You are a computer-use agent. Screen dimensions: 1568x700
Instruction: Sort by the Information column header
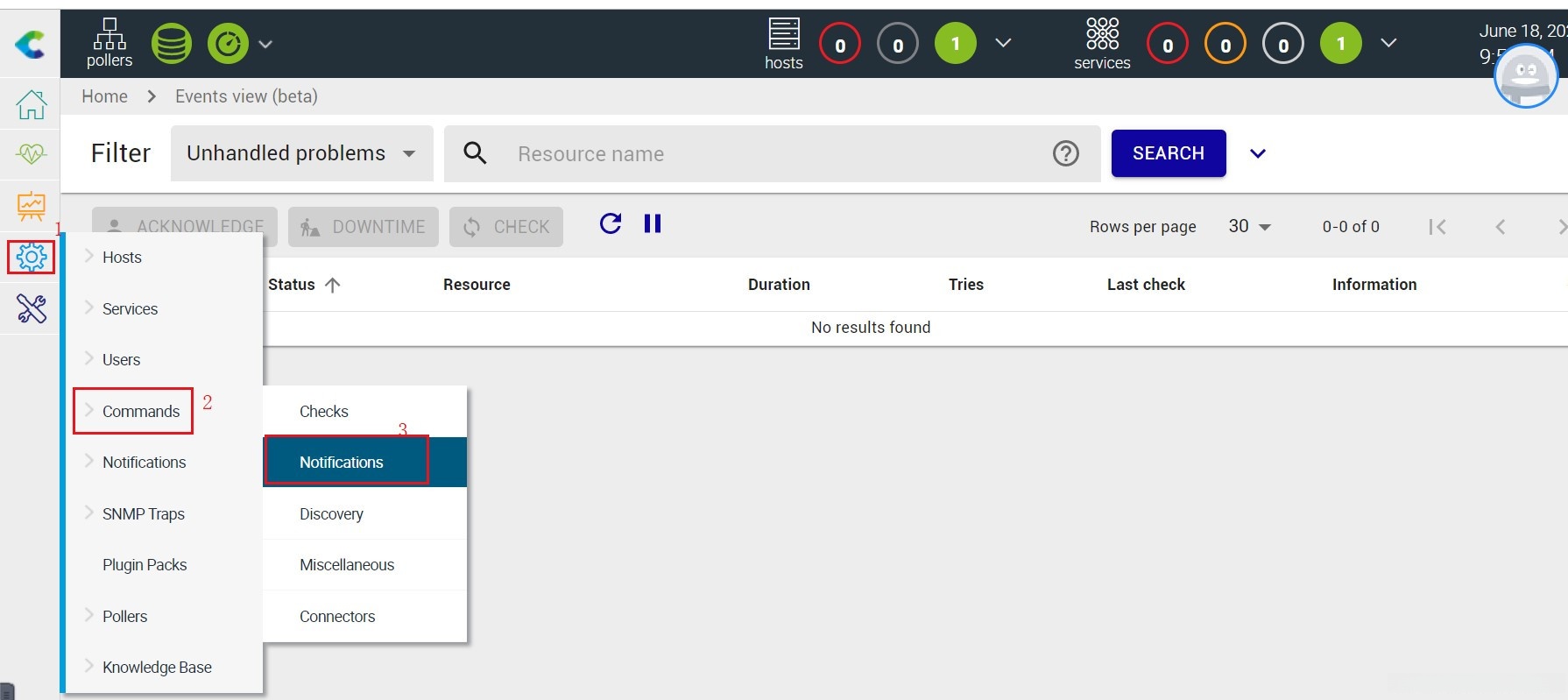pyautogui.click(x=1374, y=285)
